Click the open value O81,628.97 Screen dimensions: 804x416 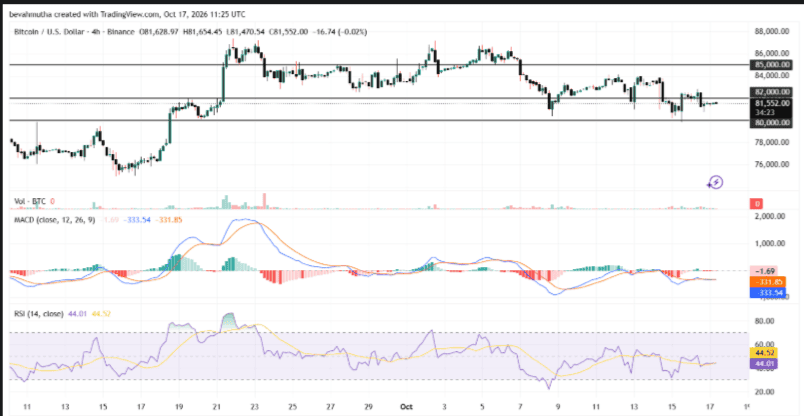[157, 32]
